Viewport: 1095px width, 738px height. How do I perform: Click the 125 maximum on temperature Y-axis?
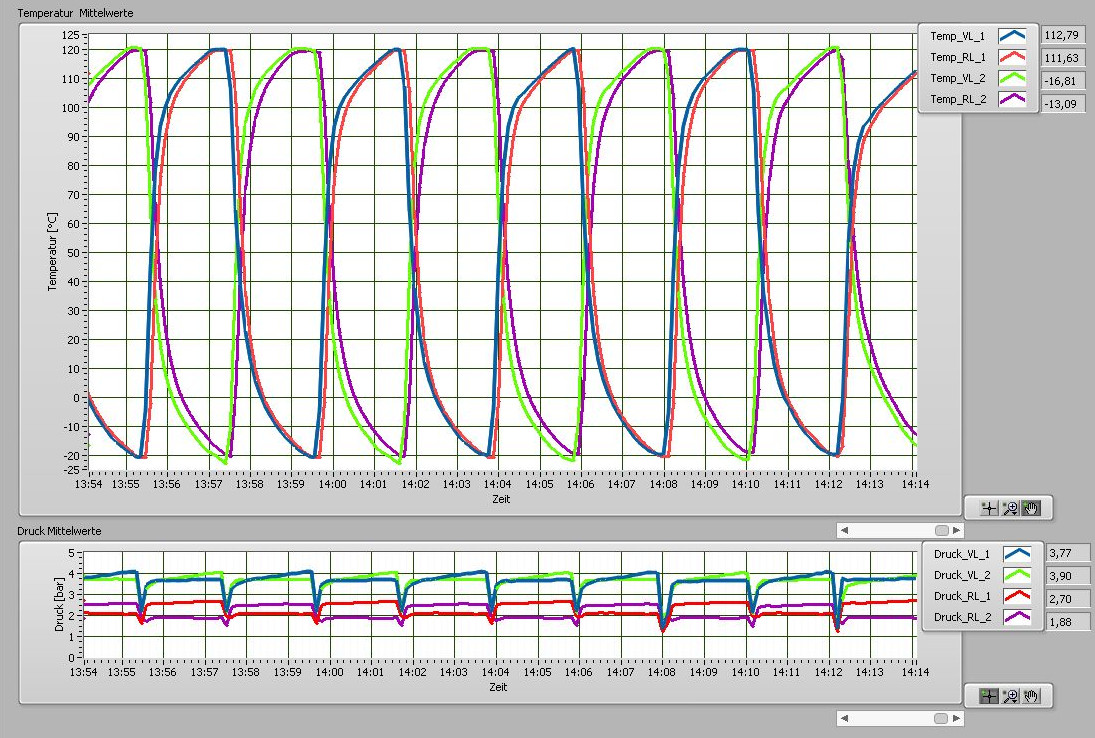coord(71,35)
